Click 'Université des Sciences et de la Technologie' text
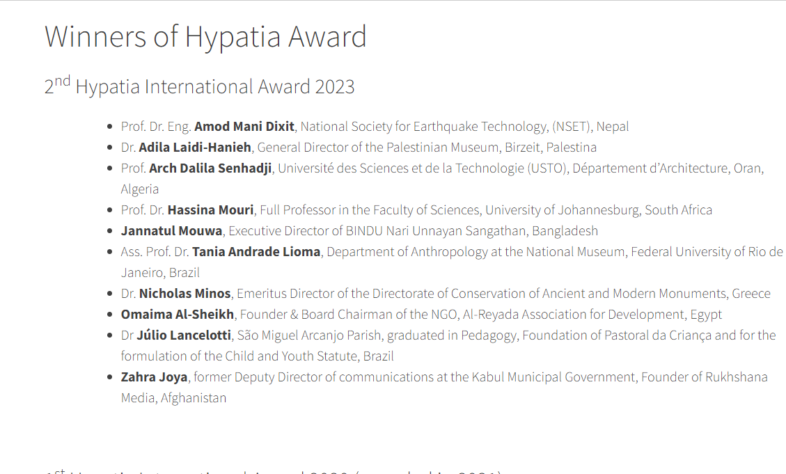 click(401, 168)
